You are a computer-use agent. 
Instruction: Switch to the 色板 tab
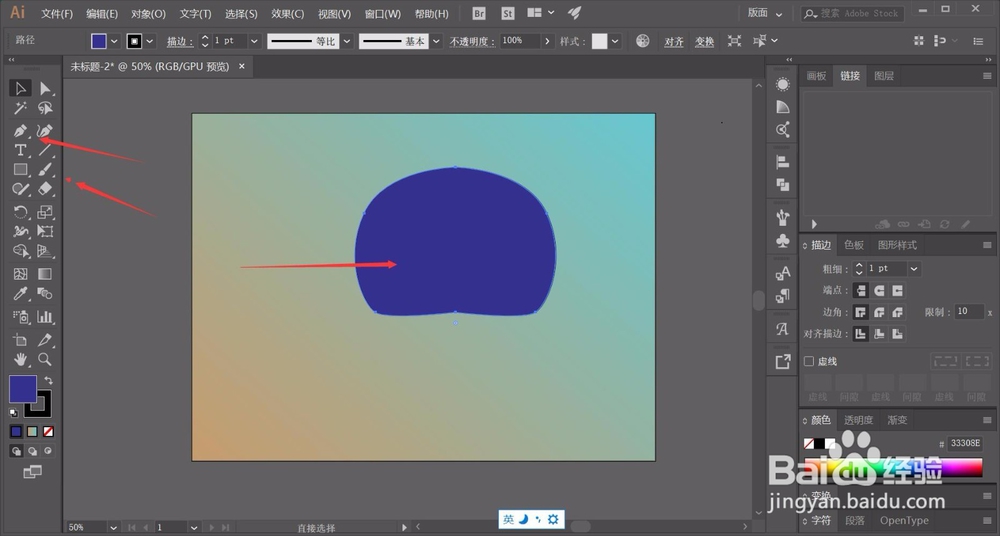[853, 245]
